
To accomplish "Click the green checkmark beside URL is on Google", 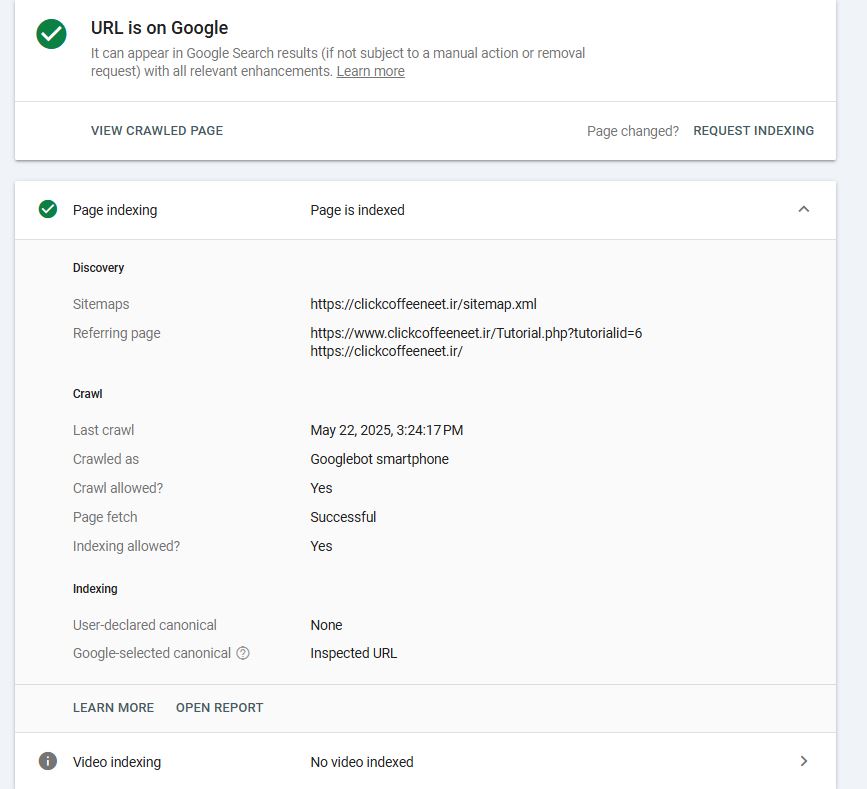I will coord(51,34).
